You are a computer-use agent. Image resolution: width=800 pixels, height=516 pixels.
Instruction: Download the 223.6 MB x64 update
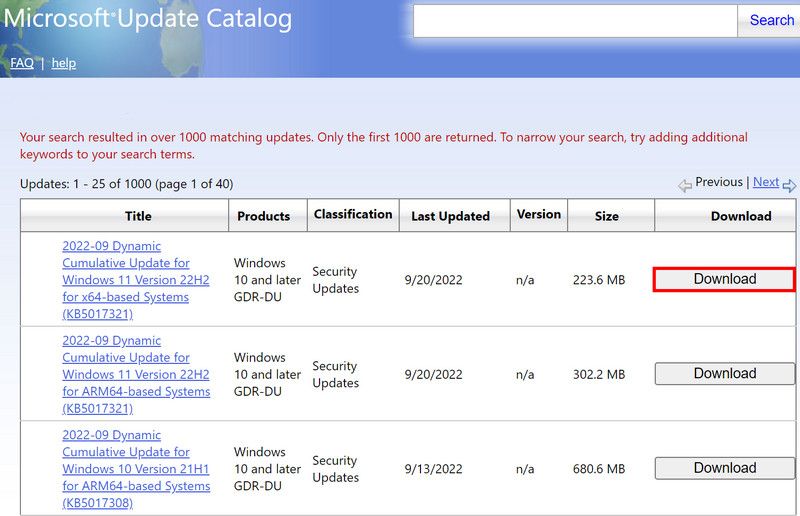pos(724,279)
